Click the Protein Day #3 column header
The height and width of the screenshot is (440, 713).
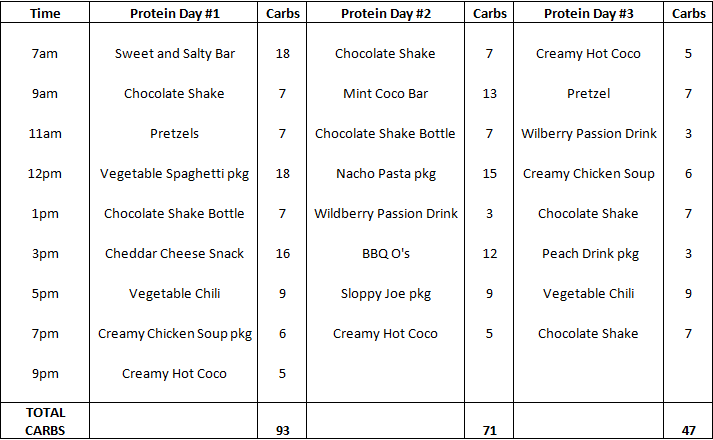pyautogui.click(x=588, y=13)
